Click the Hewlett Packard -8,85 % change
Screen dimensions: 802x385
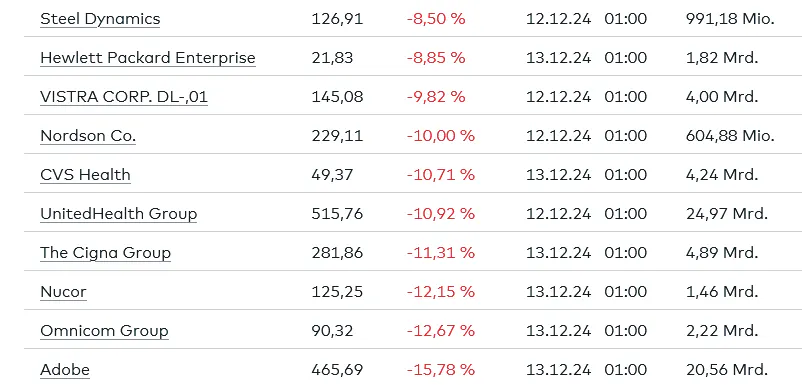coord(436,58)
